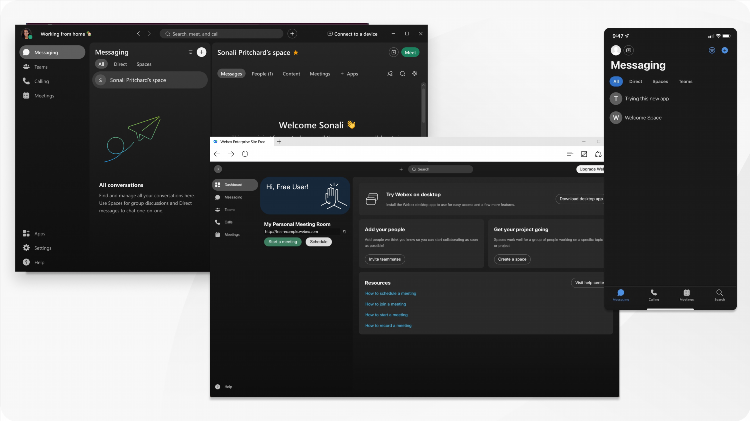Open How to record a meeting link
Image resolution: width=750 pixels, height=421 pixels.
pyautogui.click(x=388, y=325)
